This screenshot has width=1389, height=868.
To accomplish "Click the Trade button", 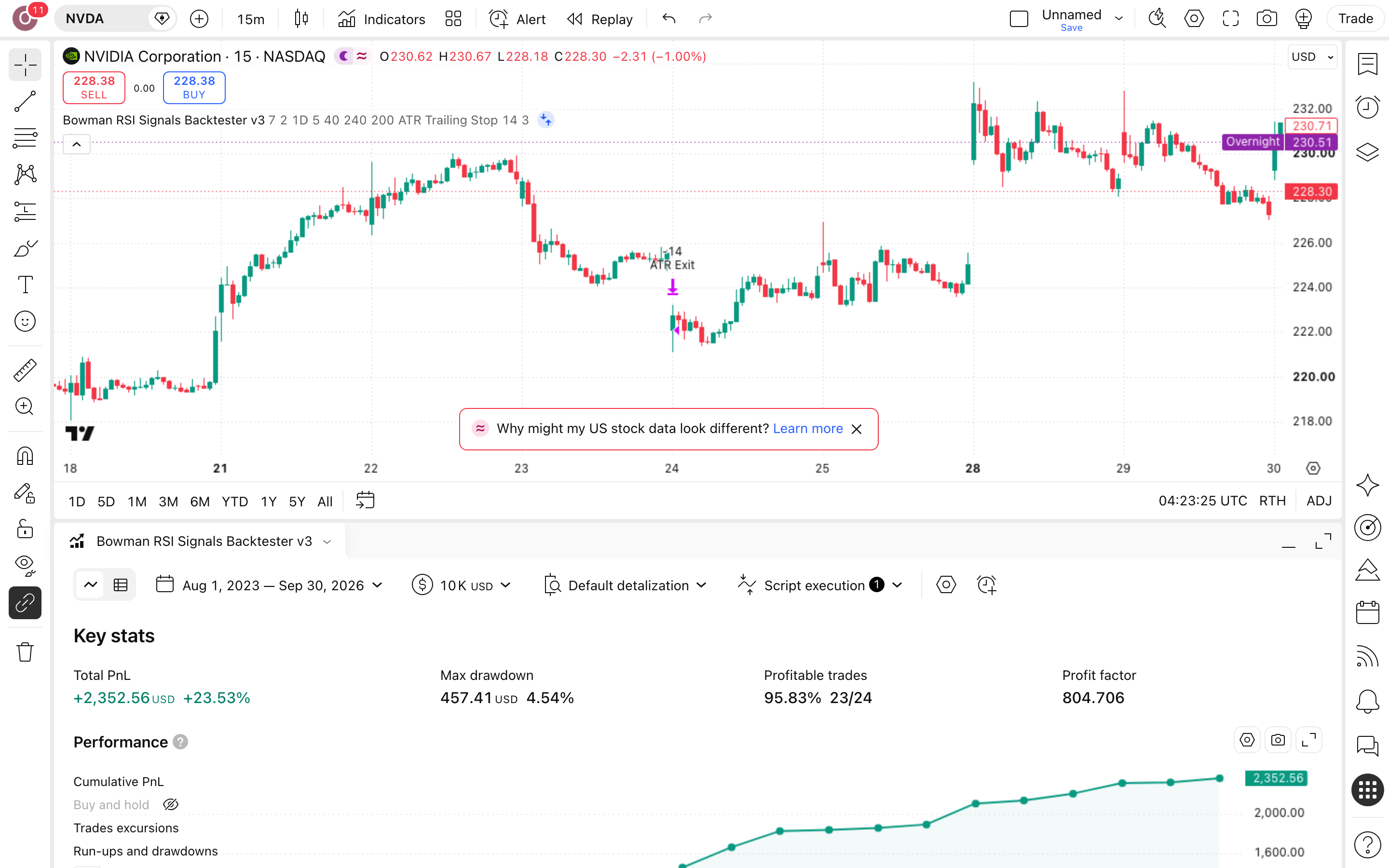I will (1356, 19).
